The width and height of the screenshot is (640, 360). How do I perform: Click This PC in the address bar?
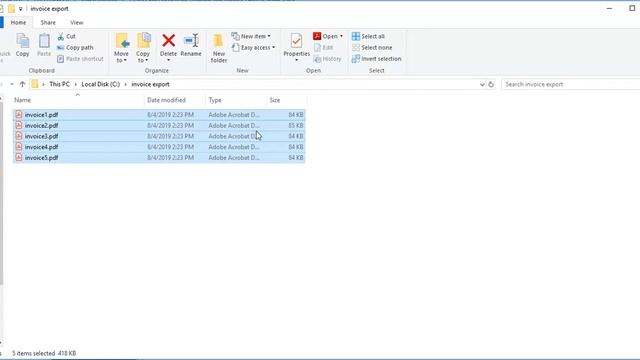coord(59,84)
